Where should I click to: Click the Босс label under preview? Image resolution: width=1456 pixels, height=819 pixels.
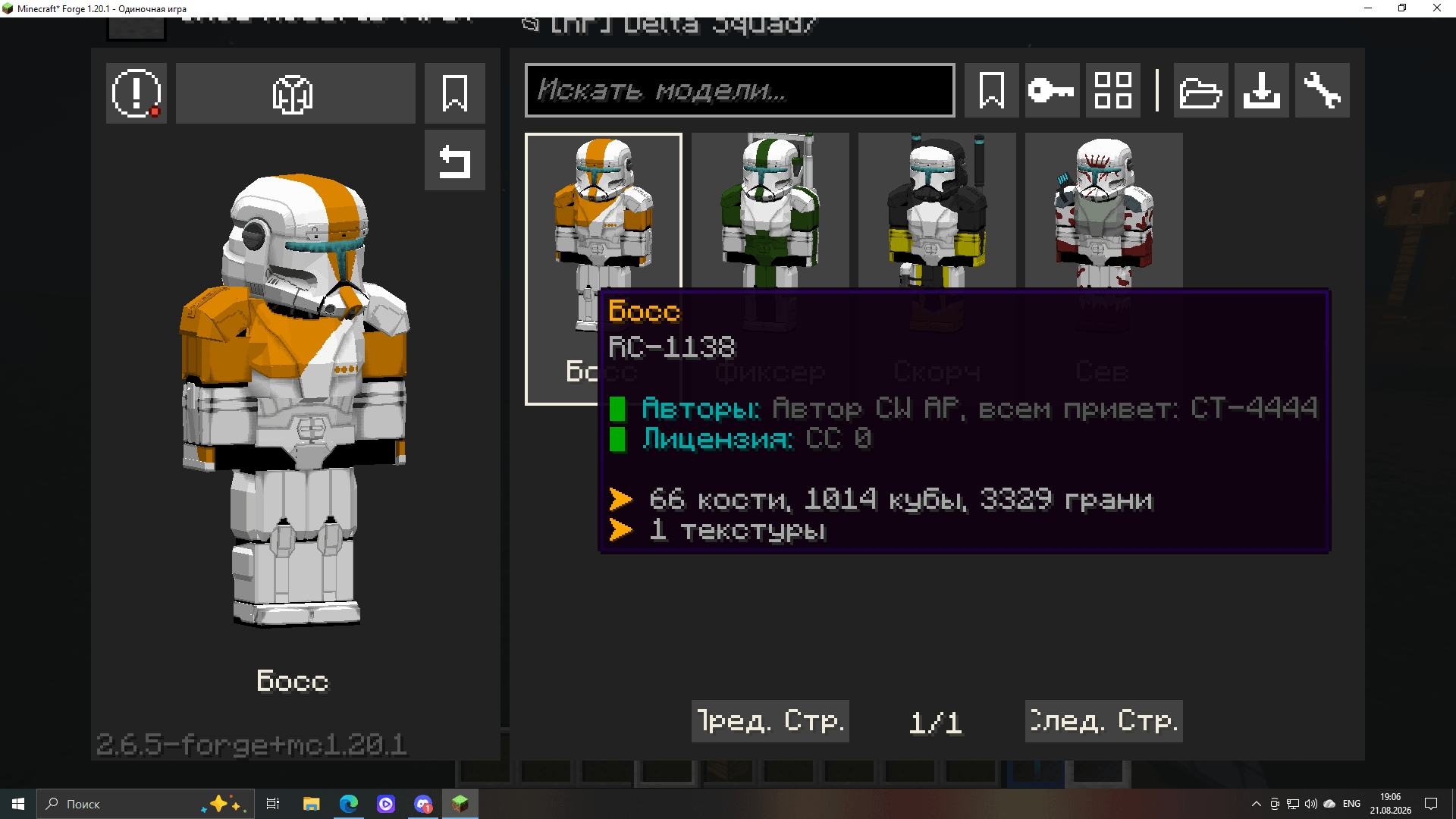coord(293,681)
